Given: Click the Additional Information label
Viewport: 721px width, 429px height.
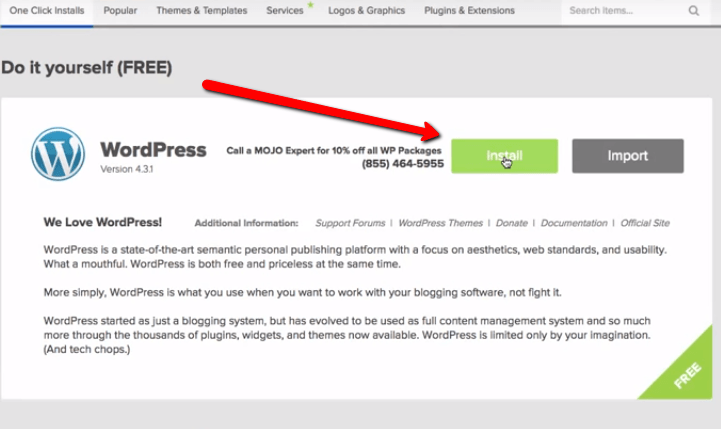Looking at the screenshot, I should [246, 223].
